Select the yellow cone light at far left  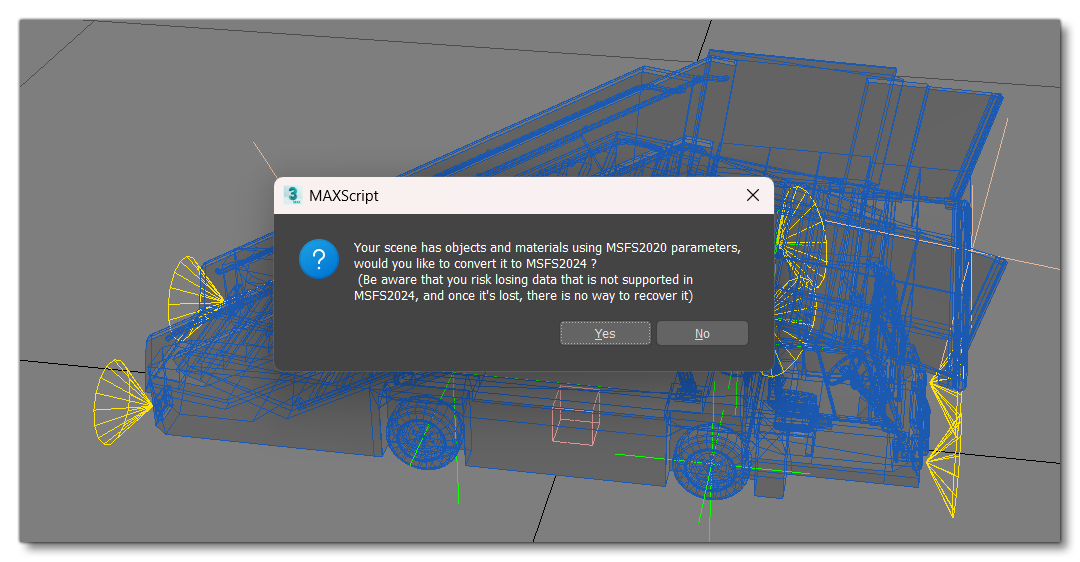[122, 402]
